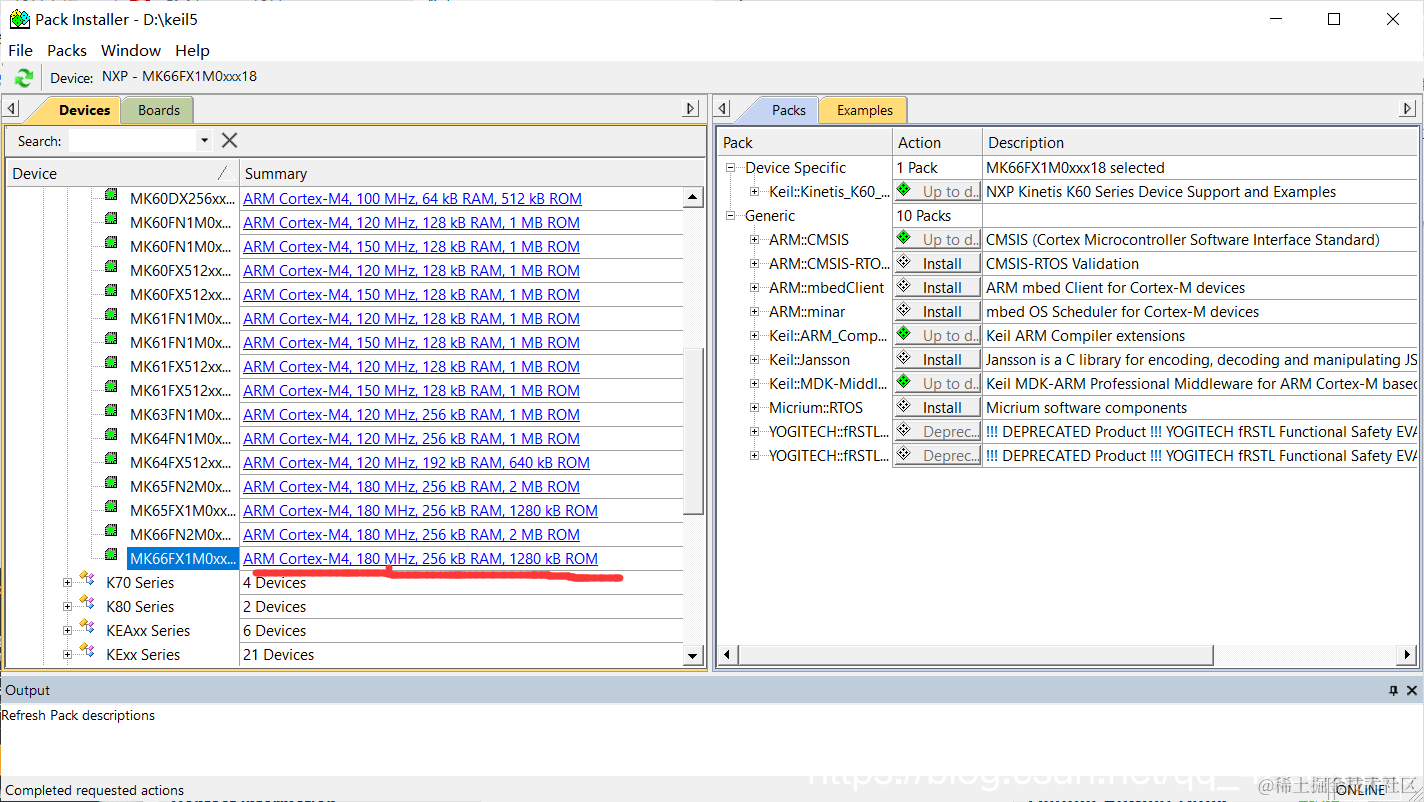Click the KExx Series family icon
1424x802 pixels.
click(x=87, y=653)
